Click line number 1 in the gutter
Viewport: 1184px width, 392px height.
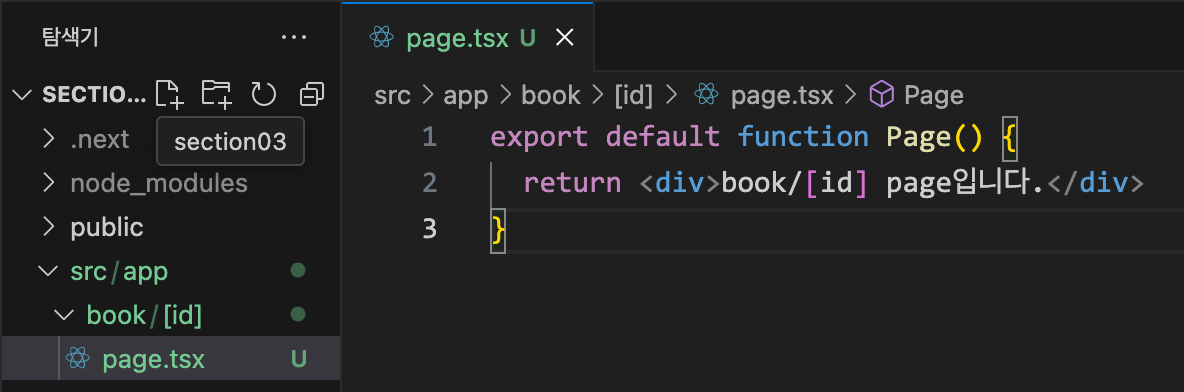[429, 137]
